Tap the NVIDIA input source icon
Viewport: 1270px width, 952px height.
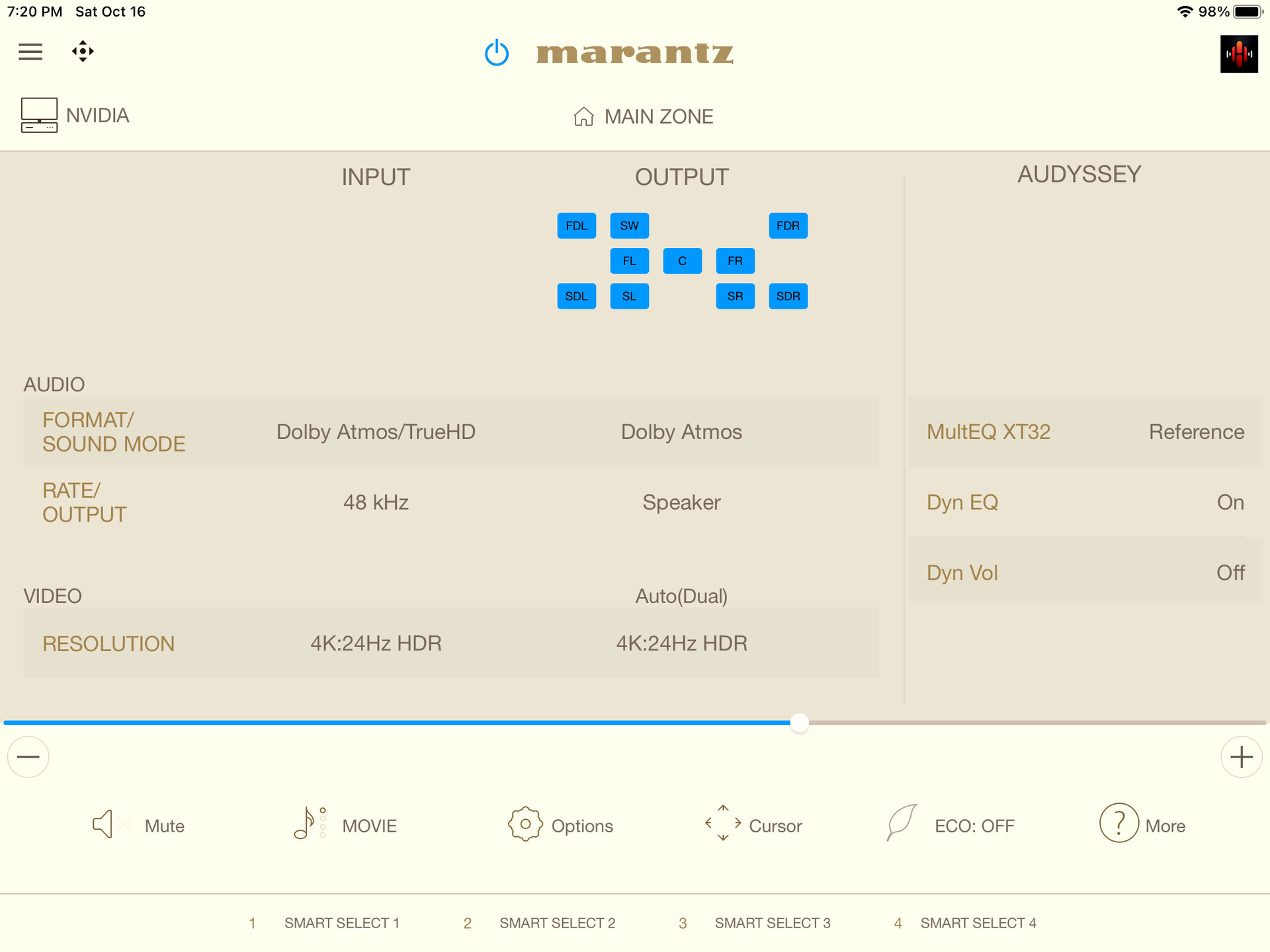[x=39, y=116]
